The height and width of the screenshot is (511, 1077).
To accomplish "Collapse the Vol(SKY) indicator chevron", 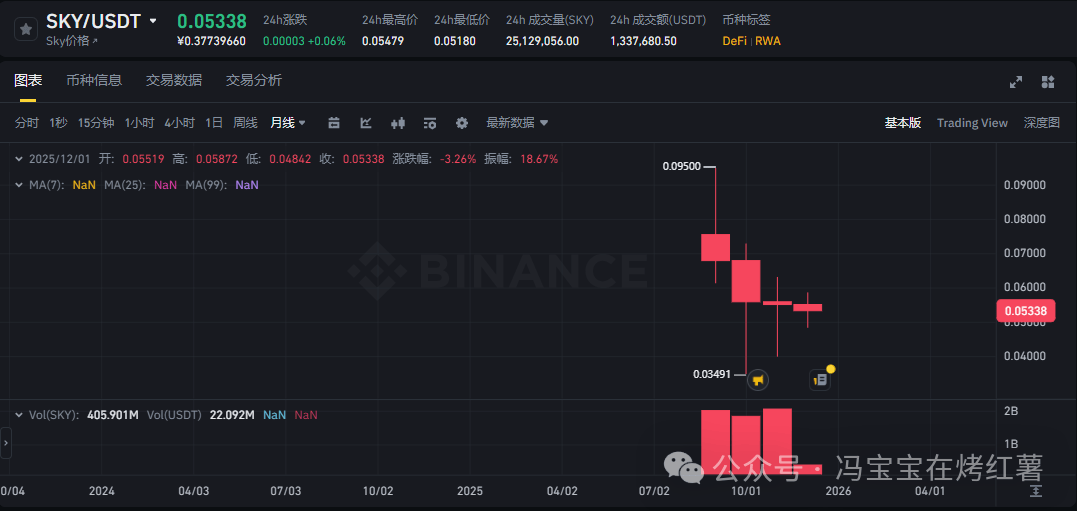I will [19, 415].
